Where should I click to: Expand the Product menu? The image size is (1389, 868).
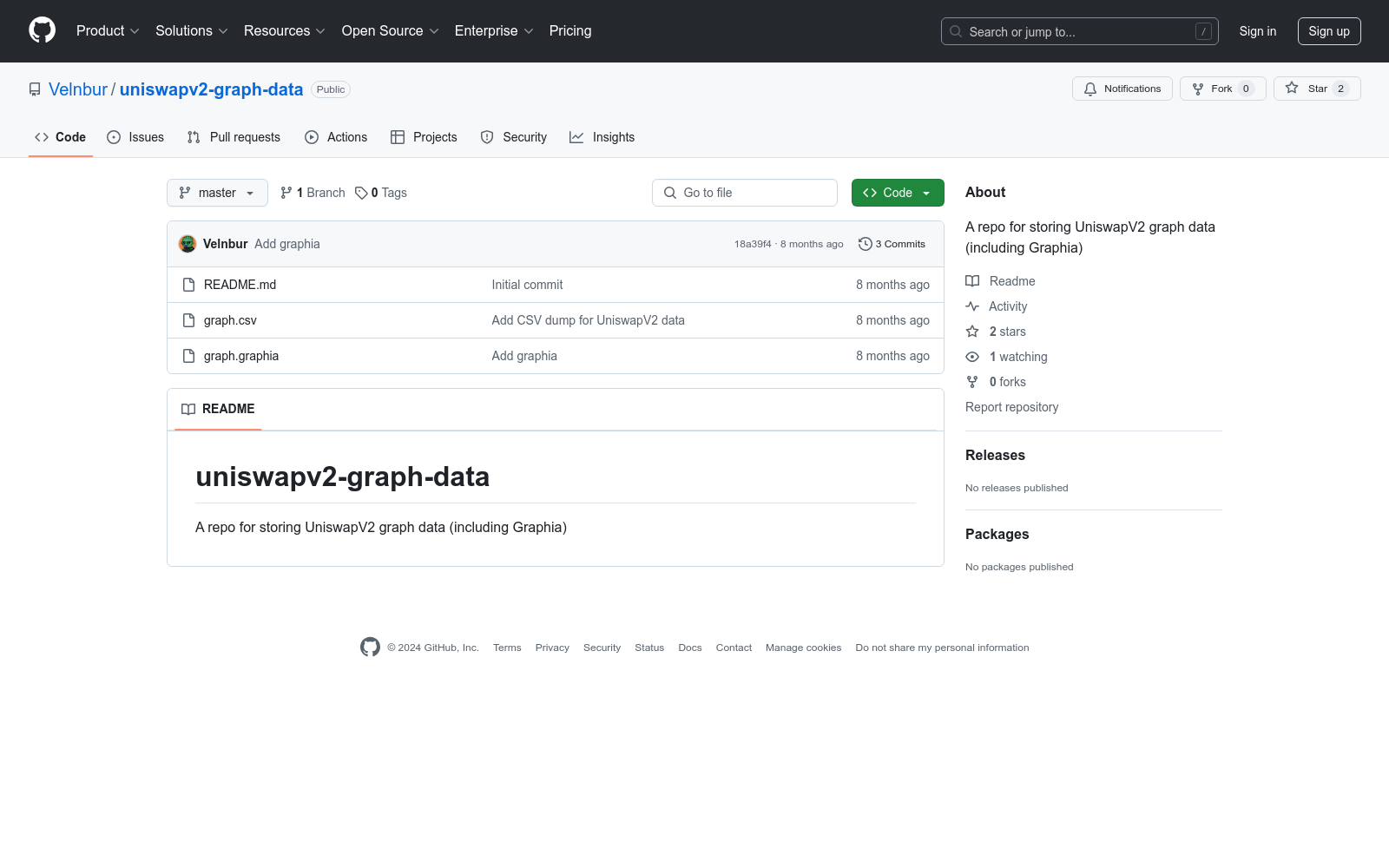[108, 31]
